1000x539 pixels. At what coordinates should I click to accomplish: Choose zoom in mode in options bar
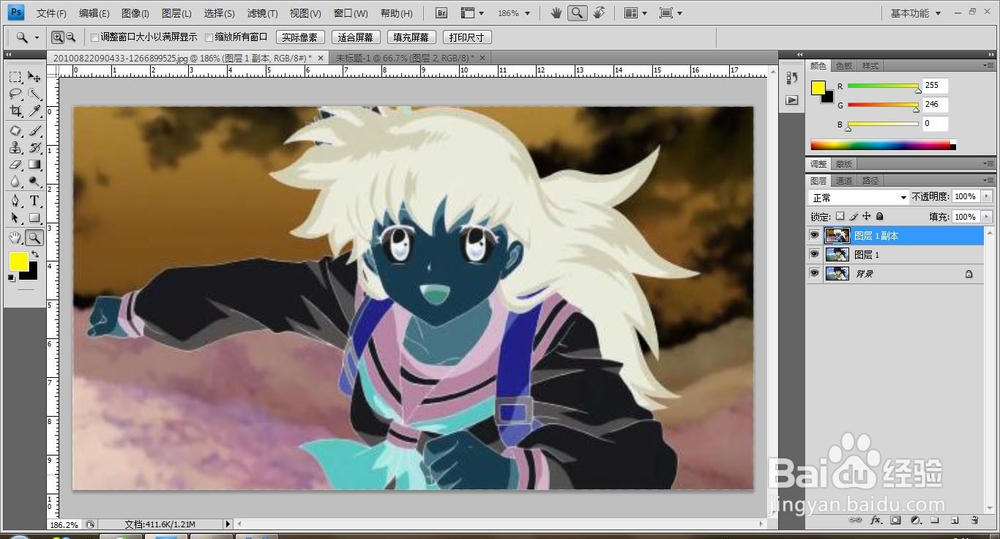point(57,38)
